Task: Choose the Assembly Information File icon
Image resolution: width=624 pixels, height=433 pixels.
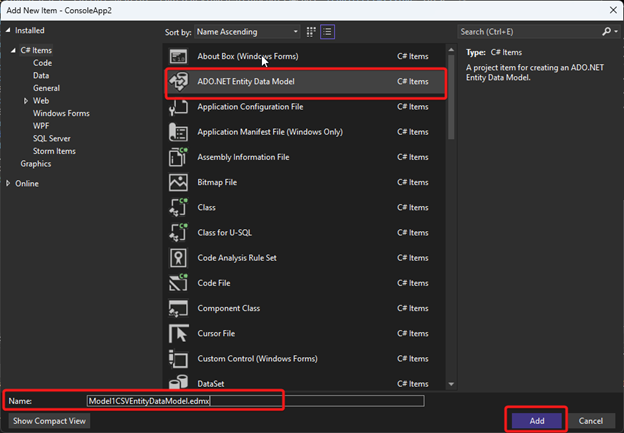Action: (x=179, y=157)
